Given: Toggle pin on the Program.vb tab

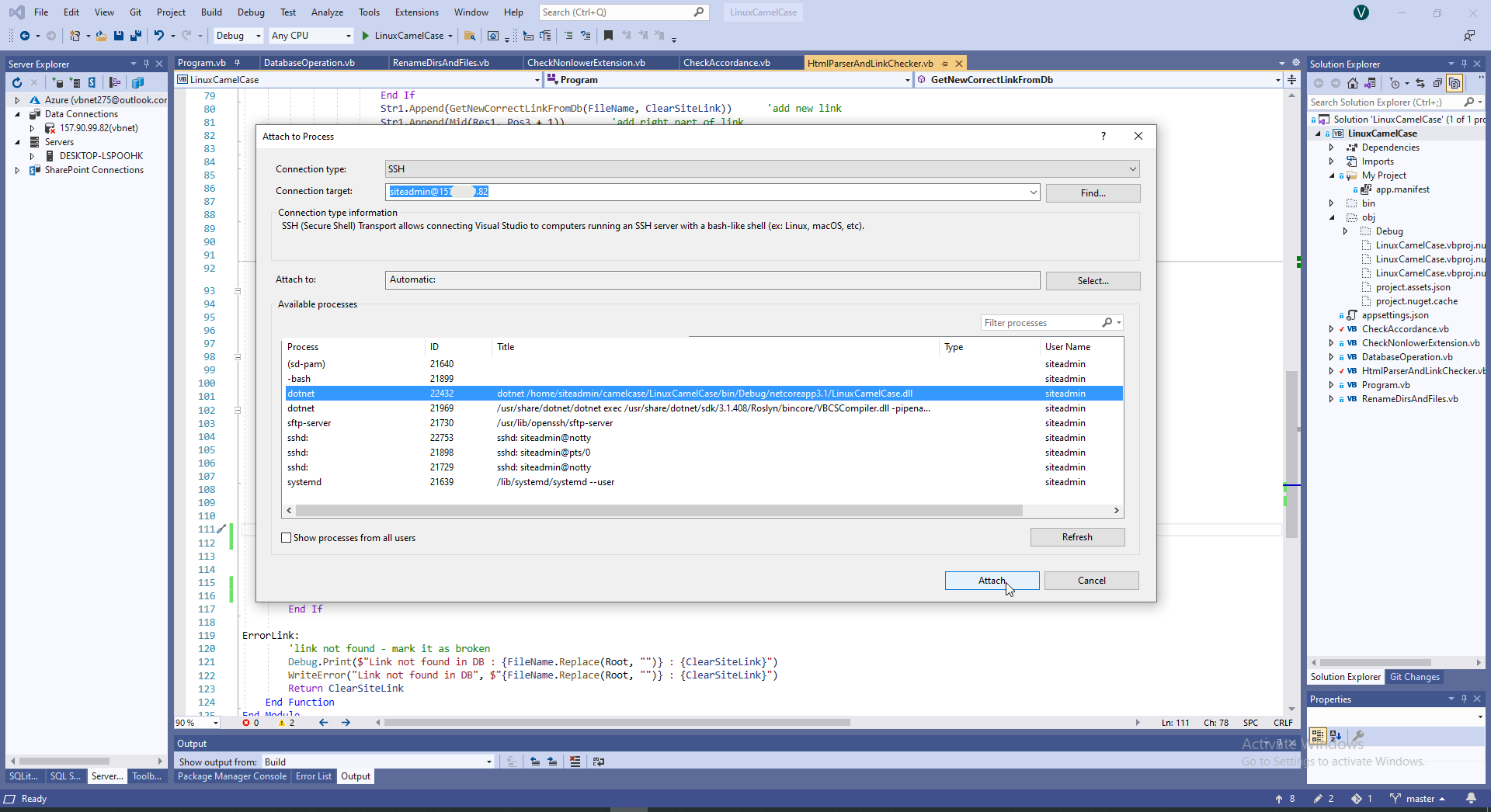Looking at the screenshot, I should [237, 63].
